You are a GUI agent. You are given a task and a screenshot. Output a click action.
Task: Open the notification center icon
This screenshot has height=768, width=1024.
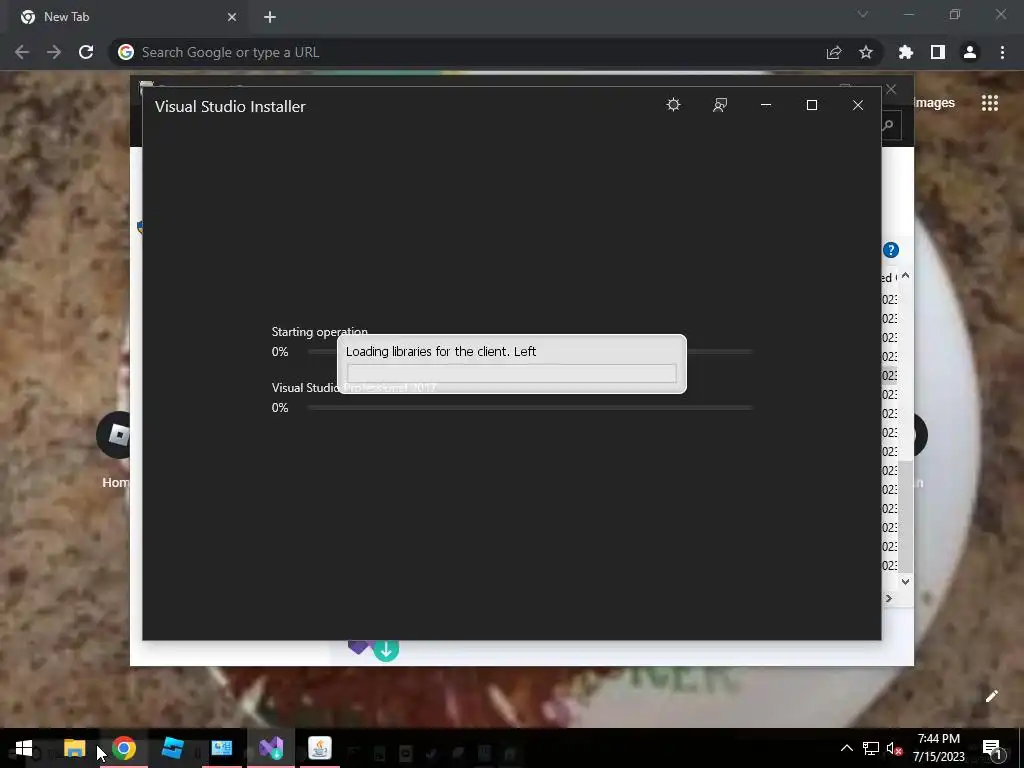point(992,748)
